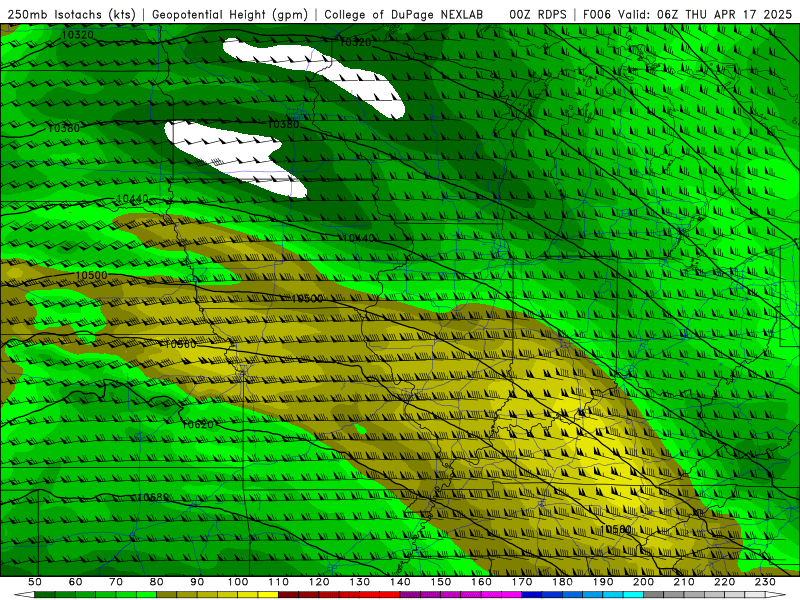The image size is (800, 600).
Task: Click the legend's high-end arrow cap
Action: pyautogui.click(x=776, y=594)
